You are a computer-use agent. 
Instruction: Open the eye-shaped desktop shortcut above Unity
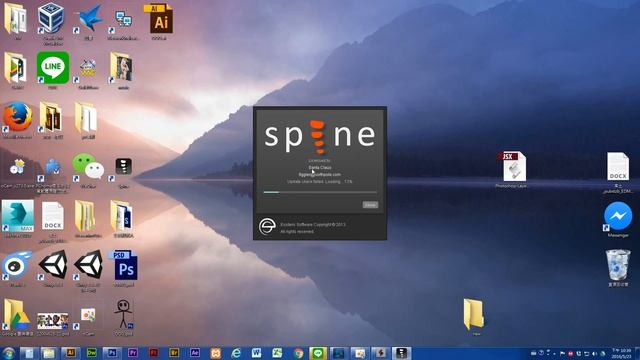16,265
